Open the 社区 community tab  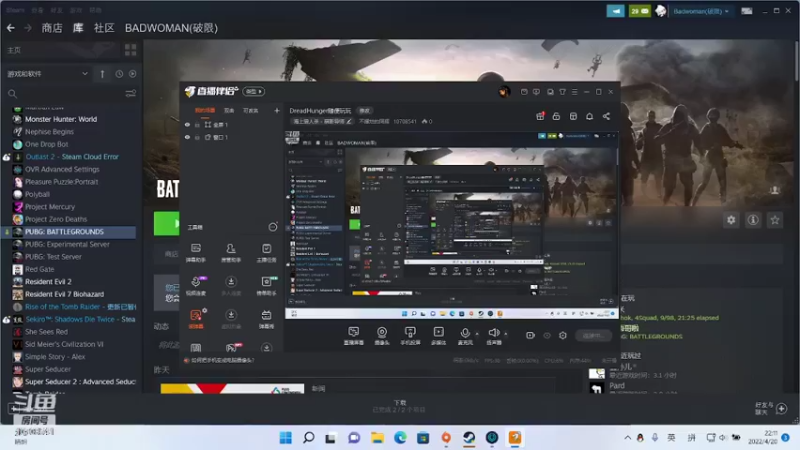point(104,28)
